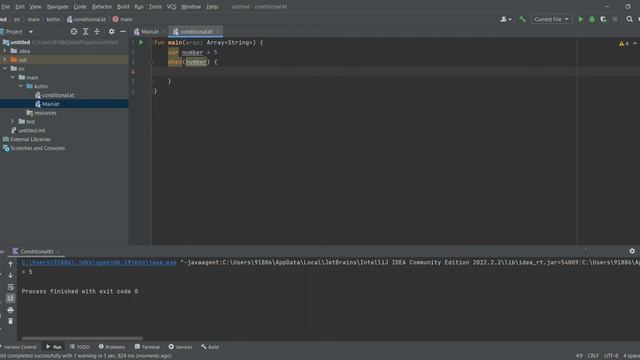
Task: Open the View menu
Action: coord(35,7)
